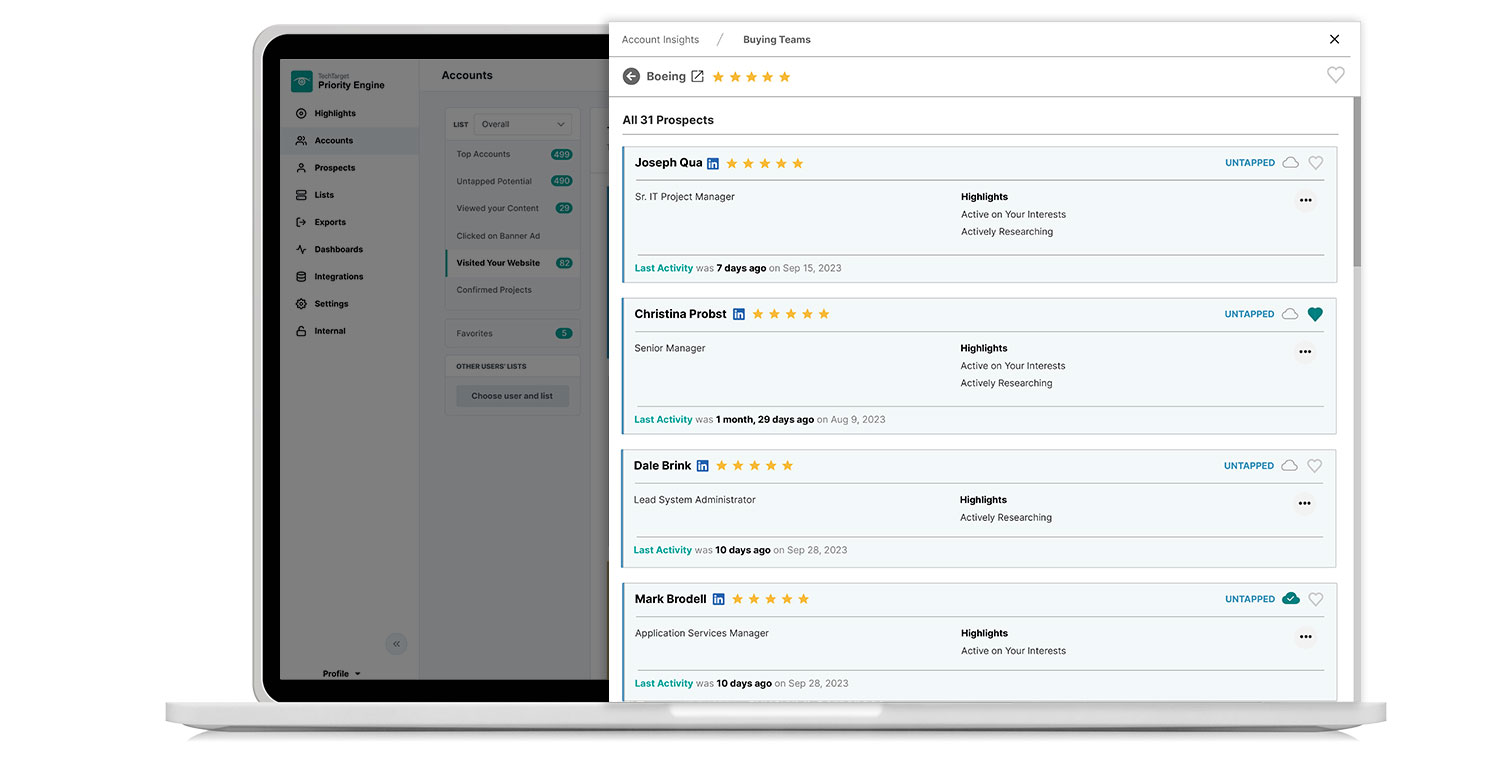Select the Clicked on Banner Ad list
This screenshot has width=1500, height=762.
pyautogui.click(x=513, y=236)
